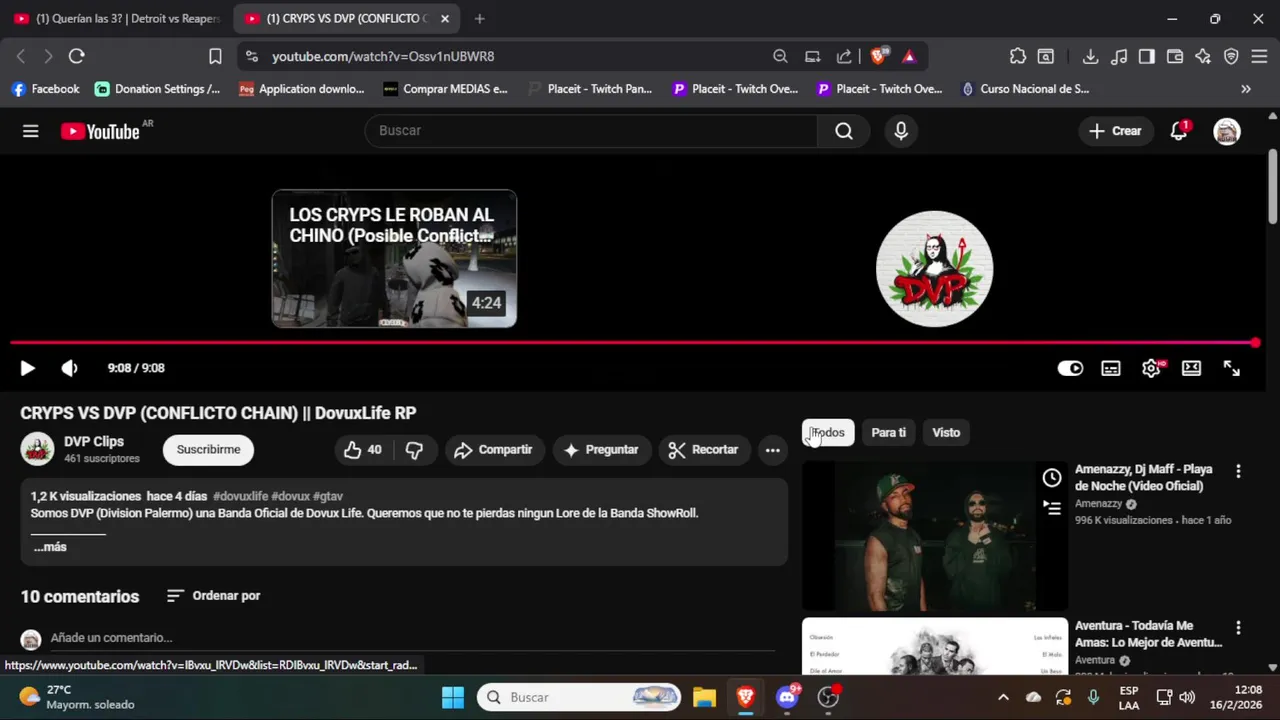1280x720 pixels.
Task: Open the taskbar volume speaker icon
Action: (x=1187, y=697)
